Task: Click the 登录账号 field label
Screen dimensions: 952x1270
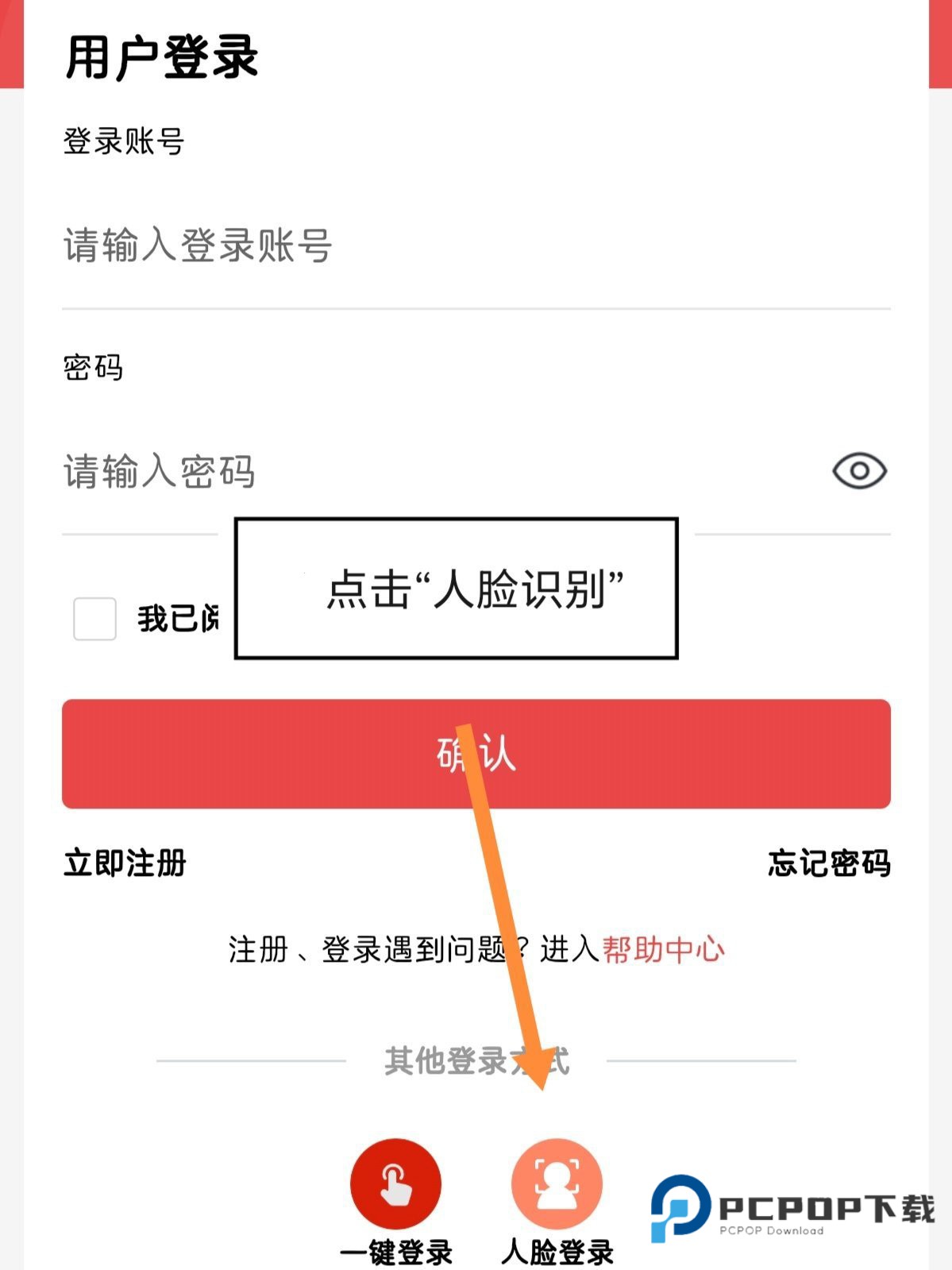Action: (124, 142)
